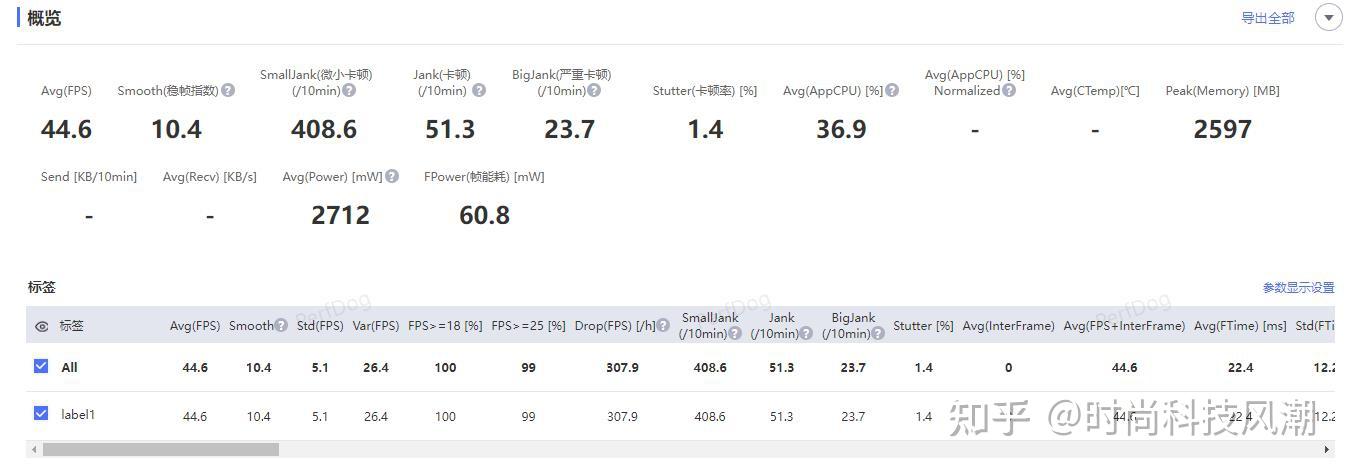The height and width of the screenshot is (473, 1351).
Task: Open 参数显示设置 parameter display settings
Action: (1298, 288)
